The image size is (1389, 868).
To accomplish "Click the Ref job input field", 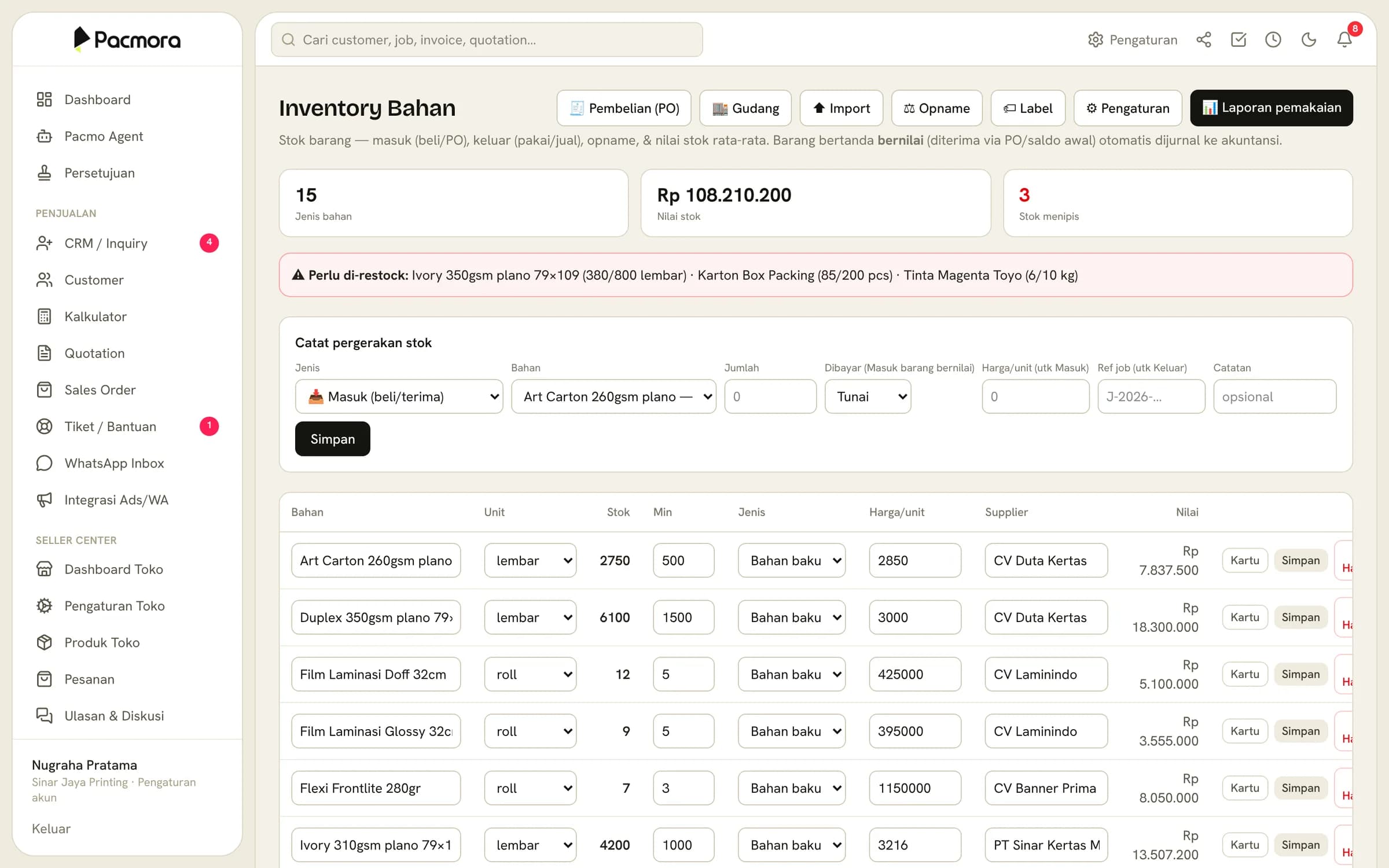I will [x=1151, y=396].
